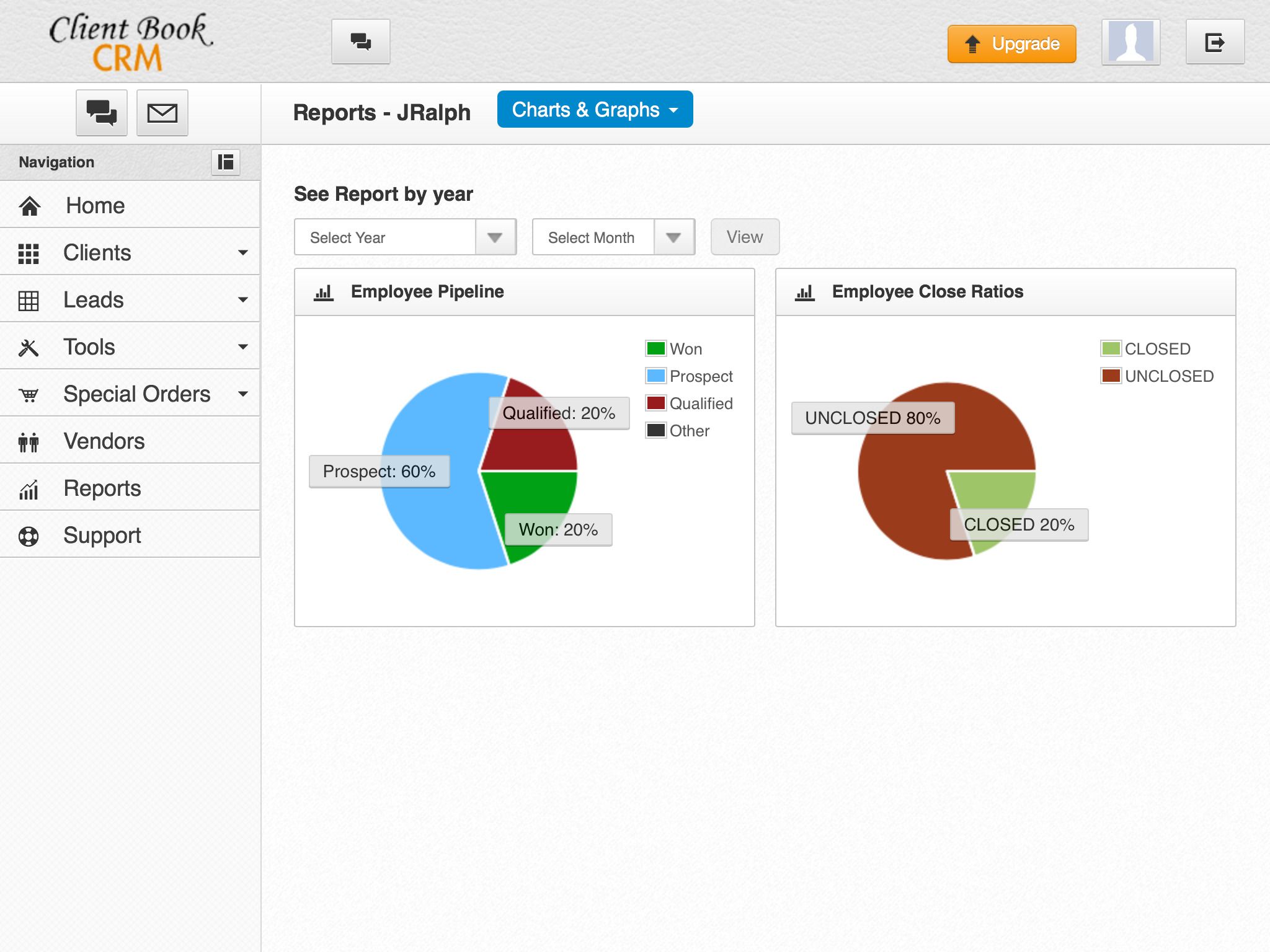The width and height of the screenshot is (1270, 952).
Task: Go to Home in navigation
Action: click(x=95, y=206)
